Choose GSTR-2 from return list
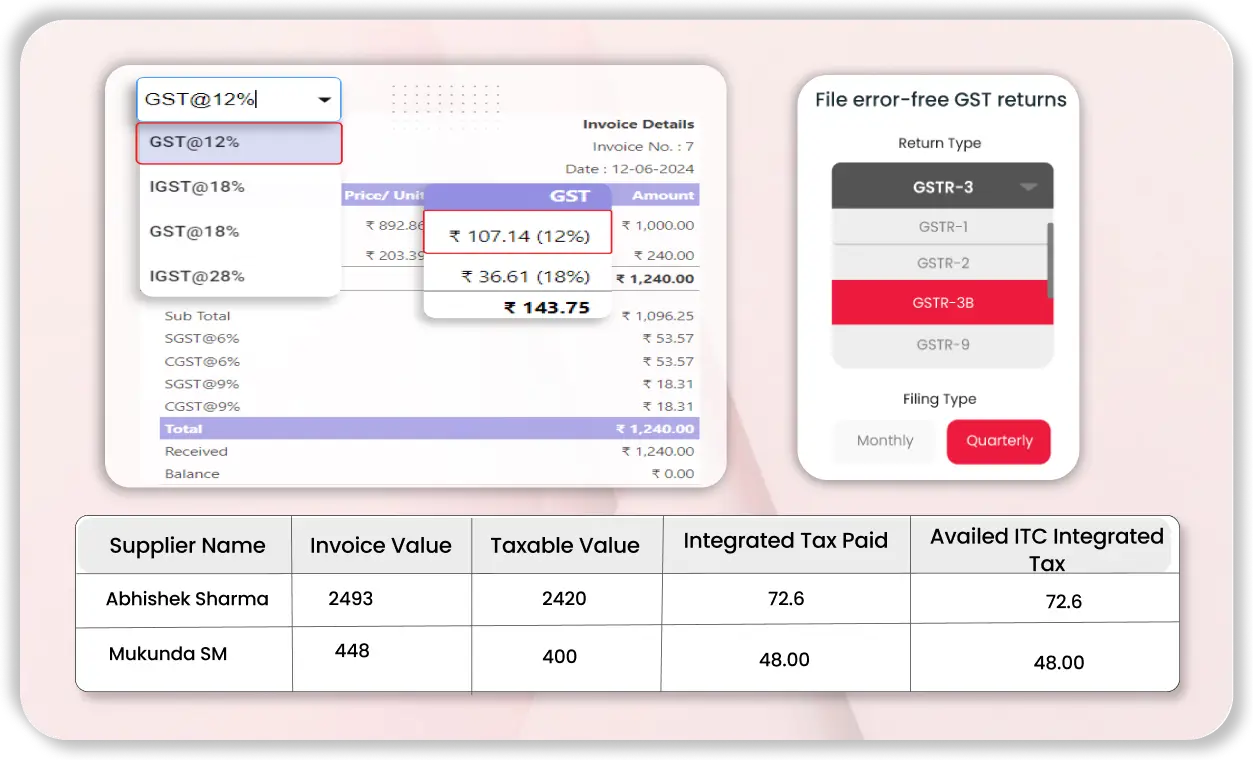1253x760 pixels. pyautogui.click(x=941, y=263)
